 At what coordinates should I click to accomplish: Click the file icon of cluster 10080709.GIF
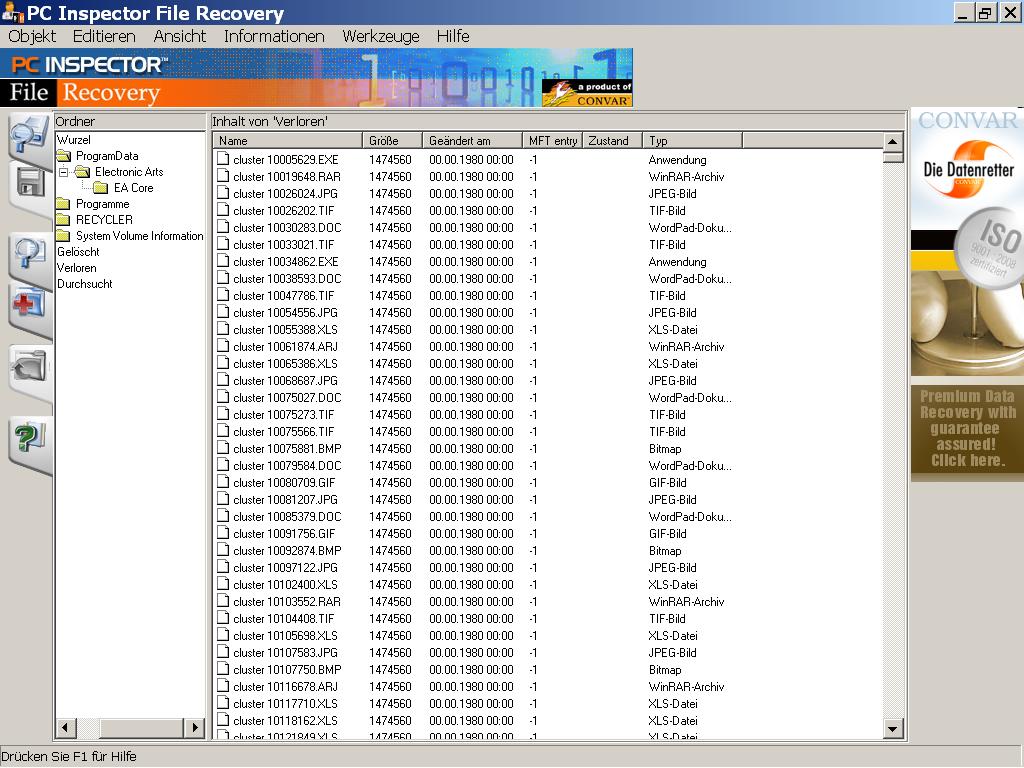point(223,481)
